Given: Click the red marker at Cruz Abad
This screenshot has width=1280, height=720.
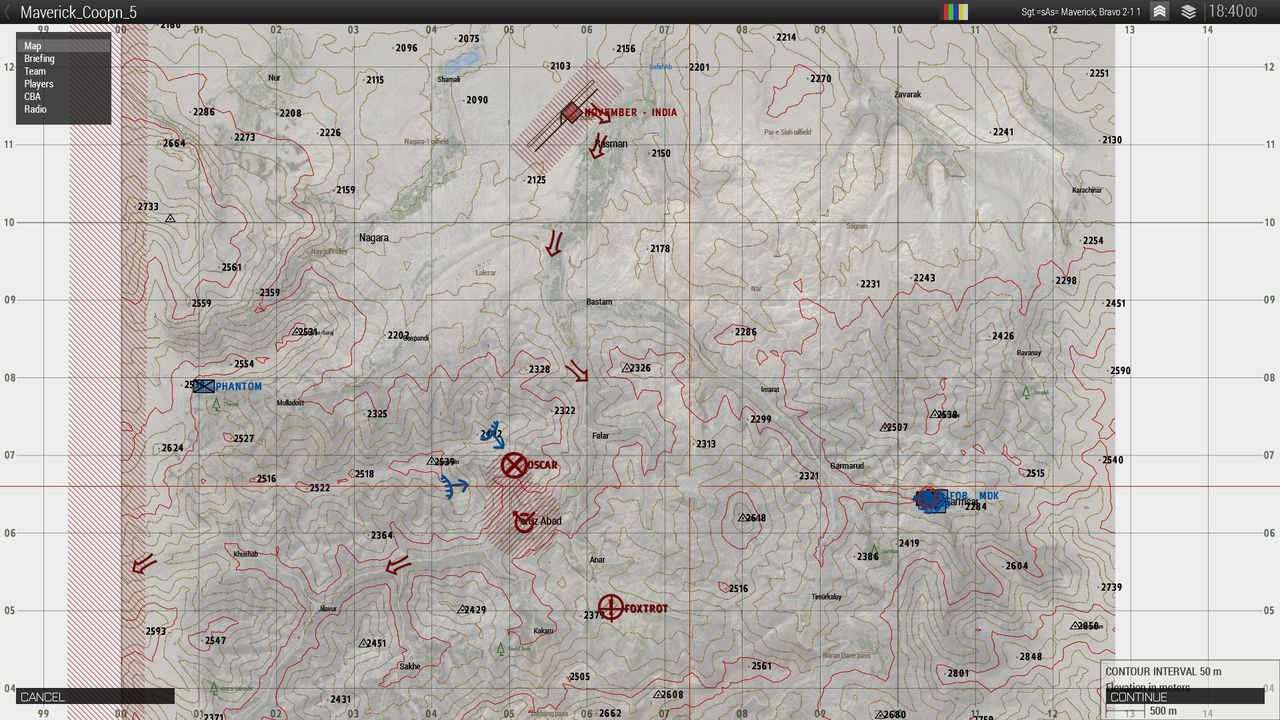Looking at the screenshot, I should 523,521.
